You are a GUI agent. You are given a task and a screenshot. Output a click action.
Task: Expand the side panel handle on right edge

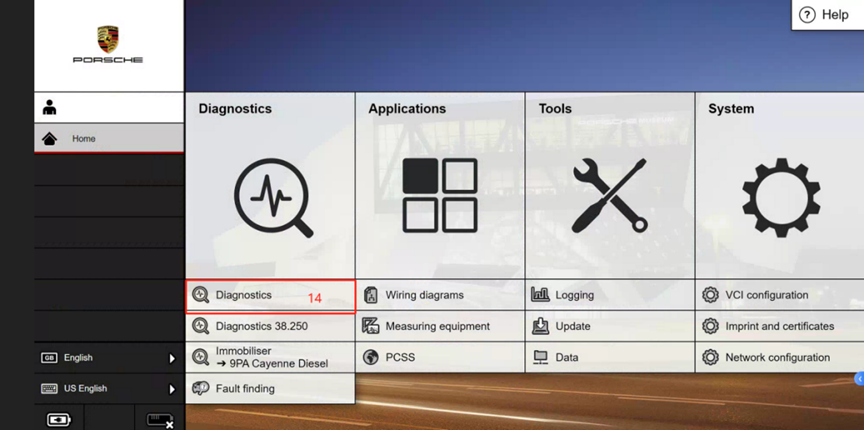tap(859, 378)
